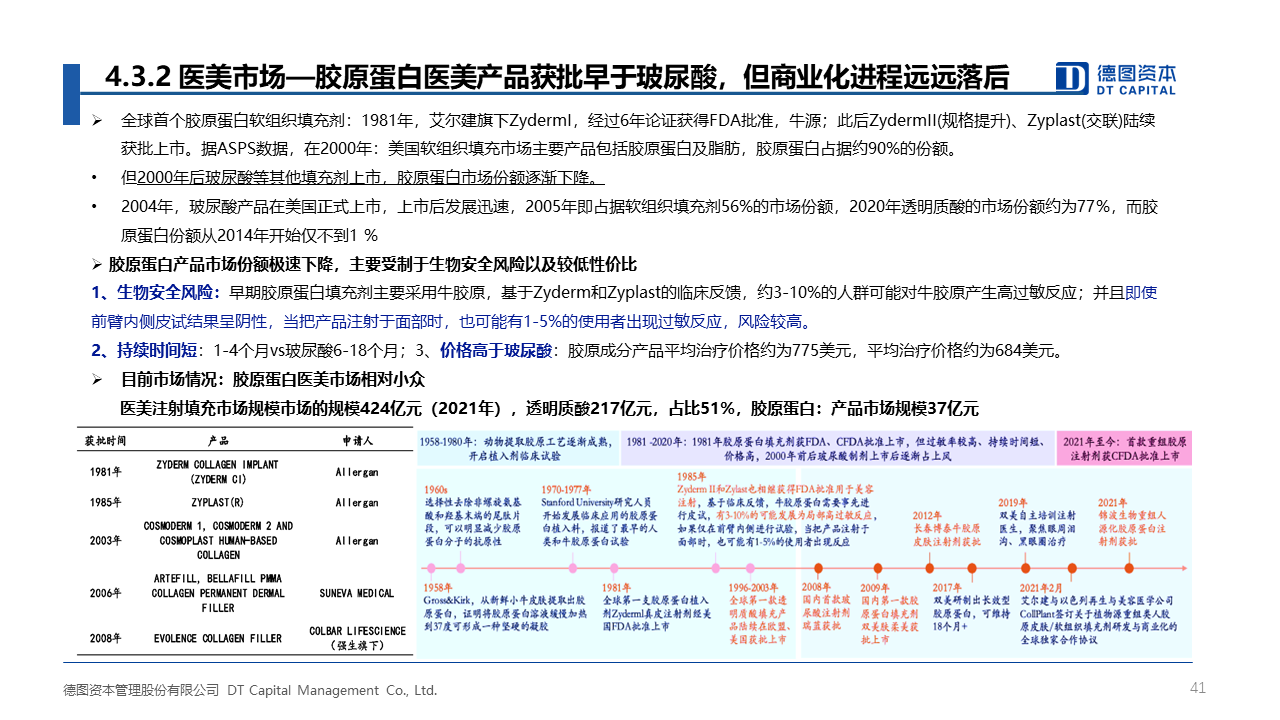1280x720 pixels.
Task: Click the 'EVOLENCE COLLAGEN FILLER' product cell
Action: (217, 638)
